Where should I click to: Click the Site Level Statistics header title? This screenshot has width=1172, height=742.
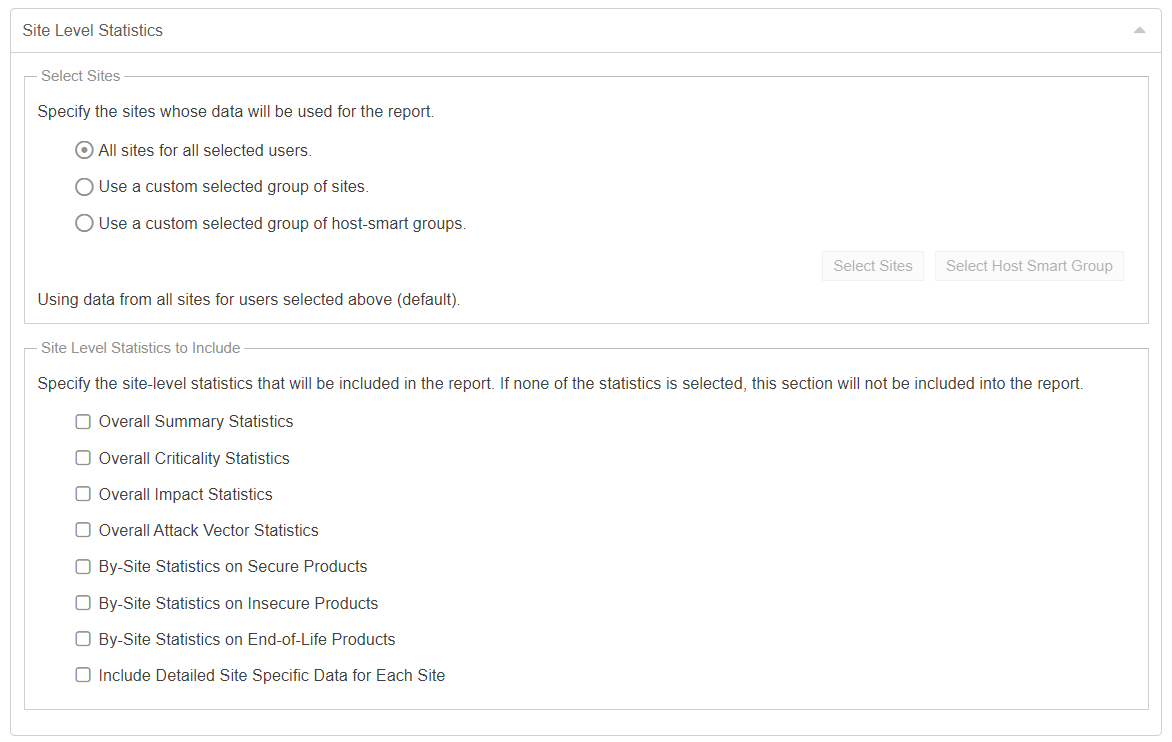tap(93, 31)
